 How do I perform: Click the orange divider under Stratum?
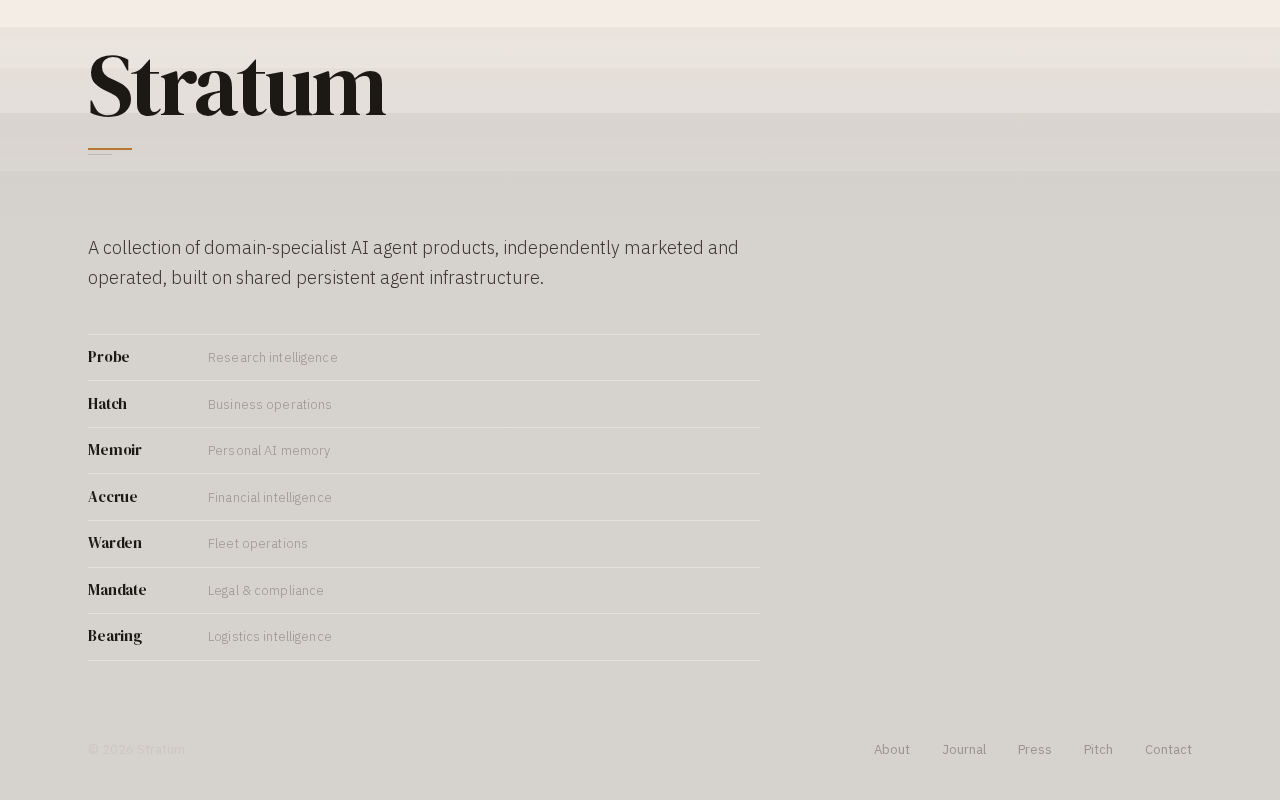click(110, 151)
